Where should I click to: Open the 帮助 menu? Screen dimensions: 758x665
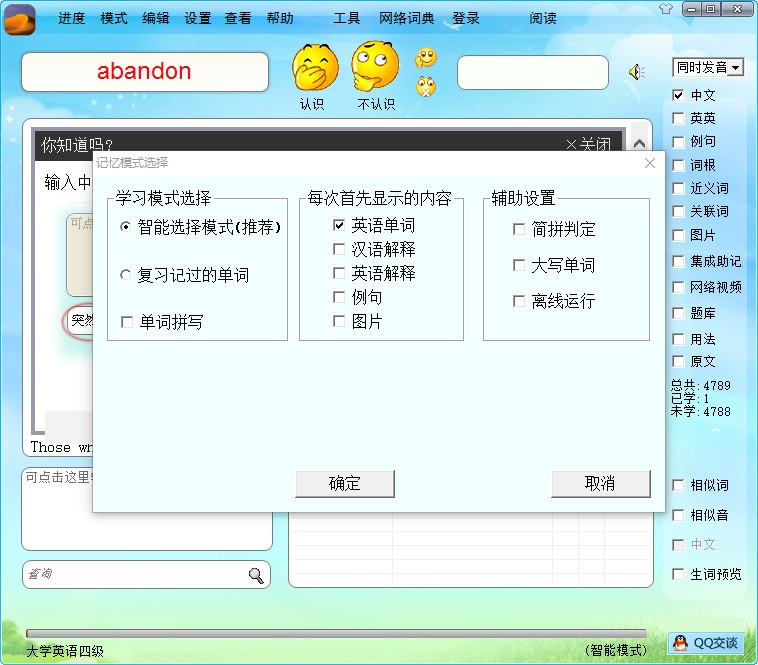(280, 18)
